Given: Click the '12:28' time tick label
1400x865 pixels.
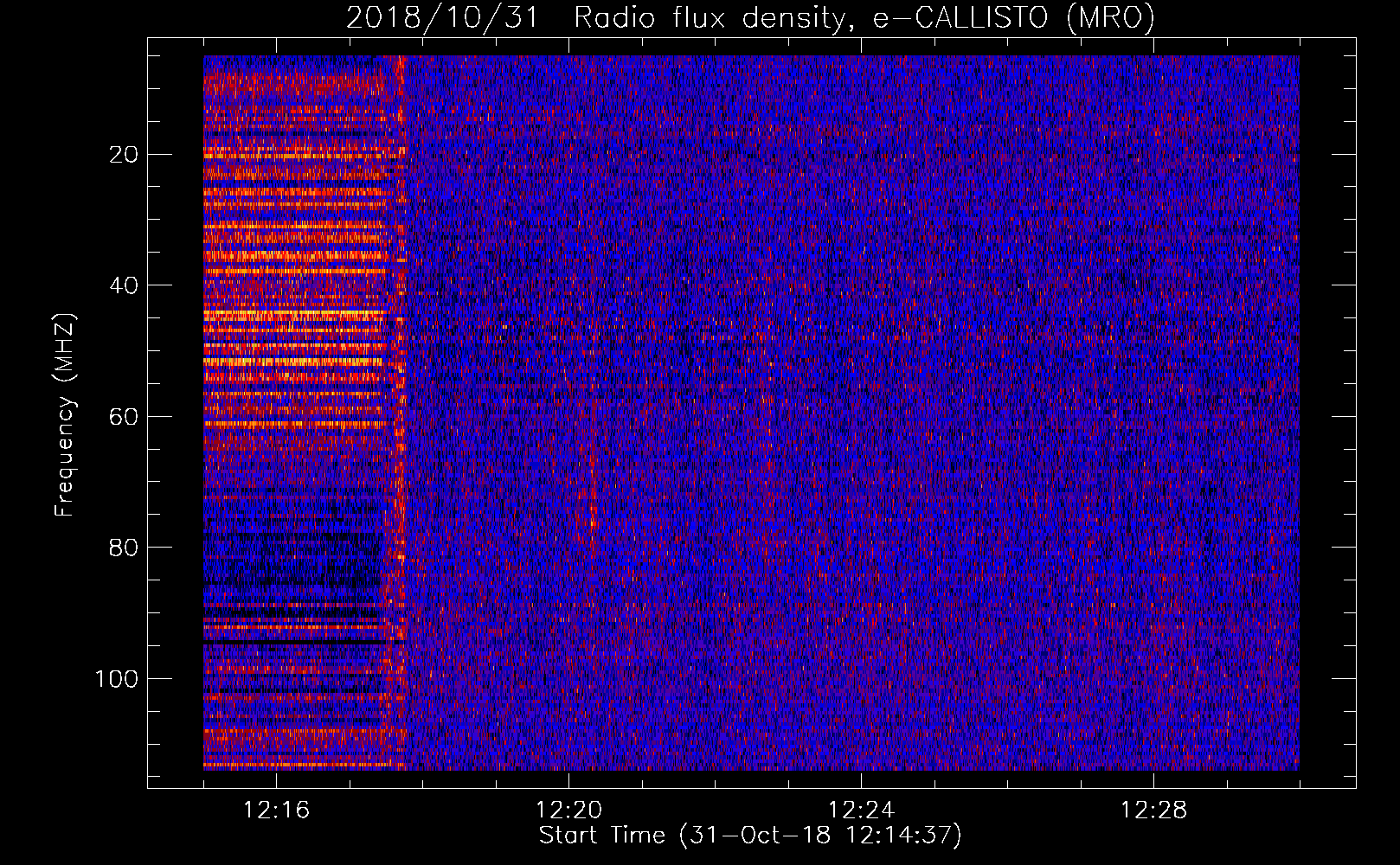Looking at the screenshot, I should click(1153, 811).
